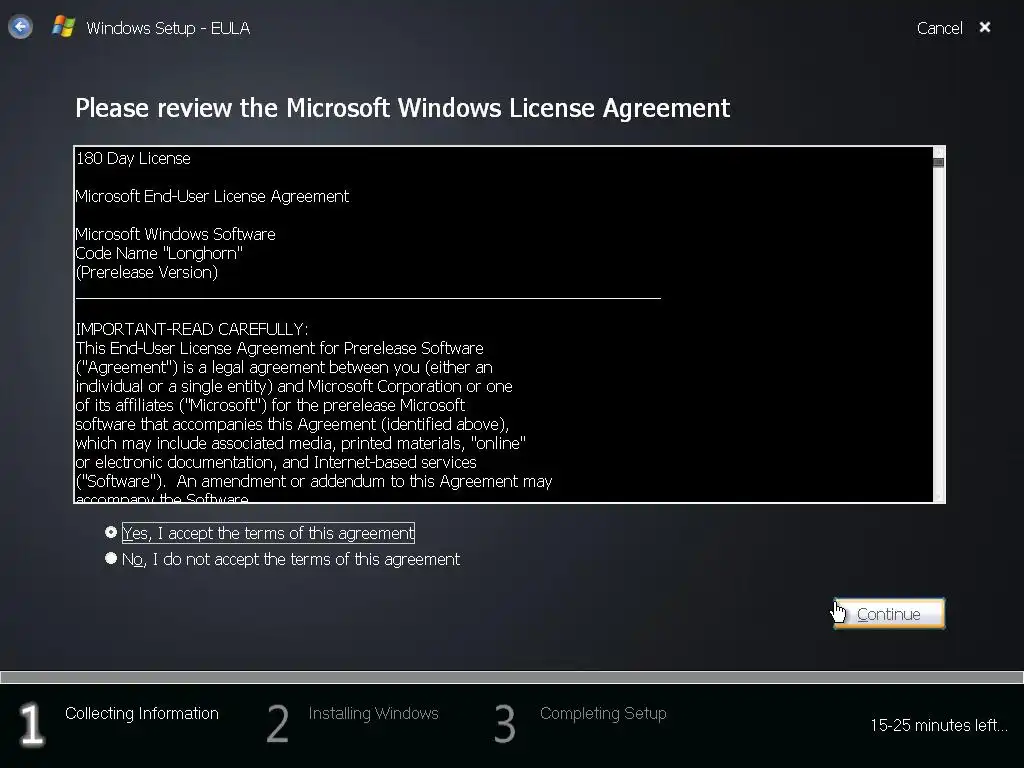Click the blue back arrow icon
The height and width of the screenshot is (768, 1024).
(20, 27)
